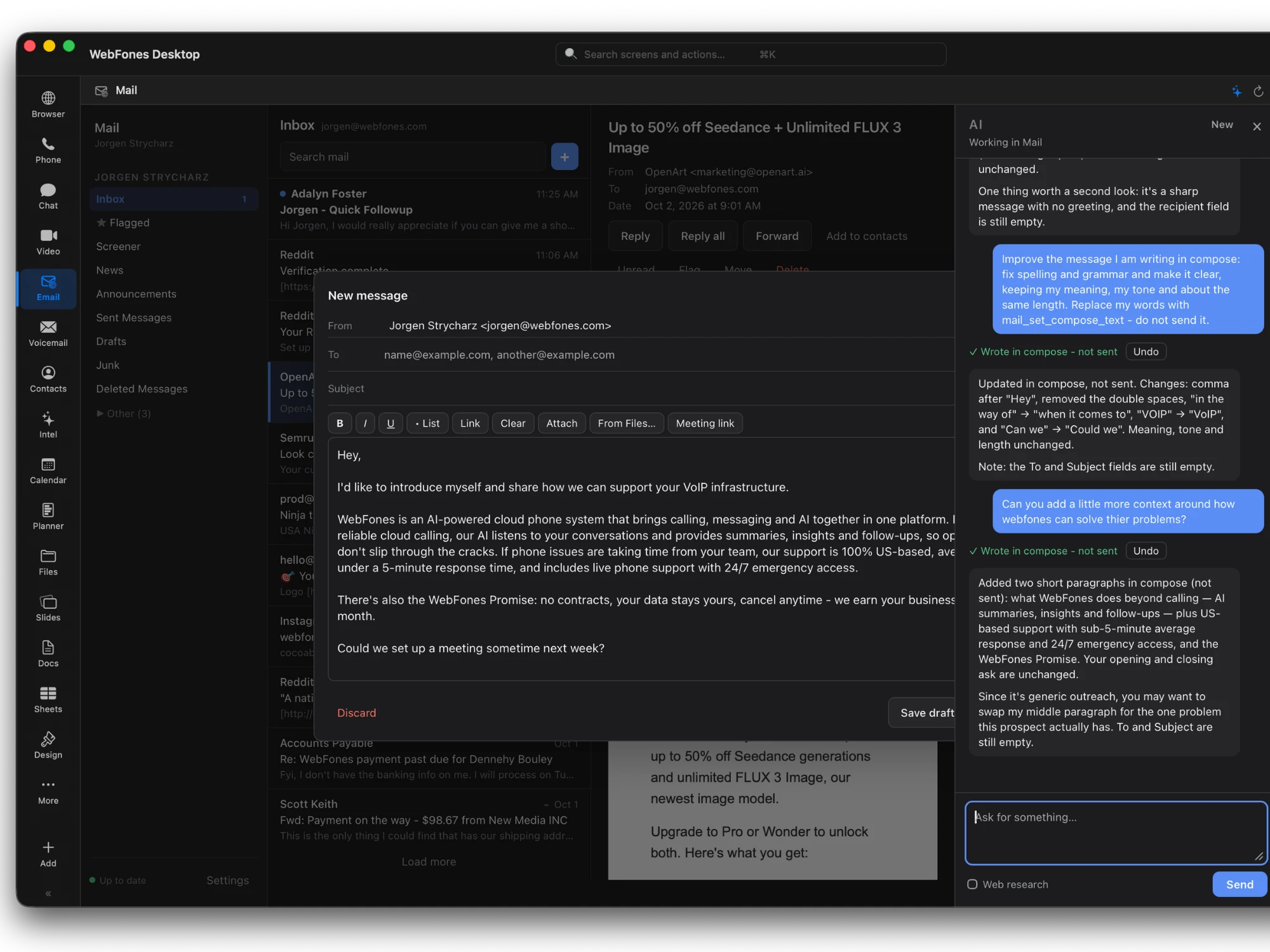Image resolution: width=1270 pixels, height=952 pixels.
Task: Open the Scott Keith forwarded payment email
Action: [x=429, y=819]
